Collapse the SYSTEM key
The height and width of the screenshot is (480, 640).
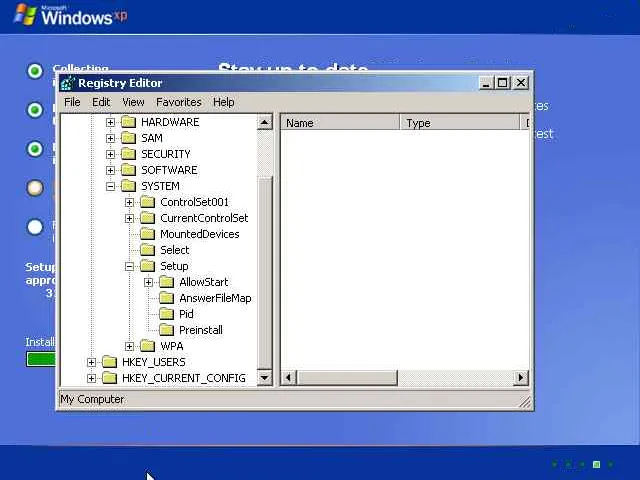coord(110,187)
